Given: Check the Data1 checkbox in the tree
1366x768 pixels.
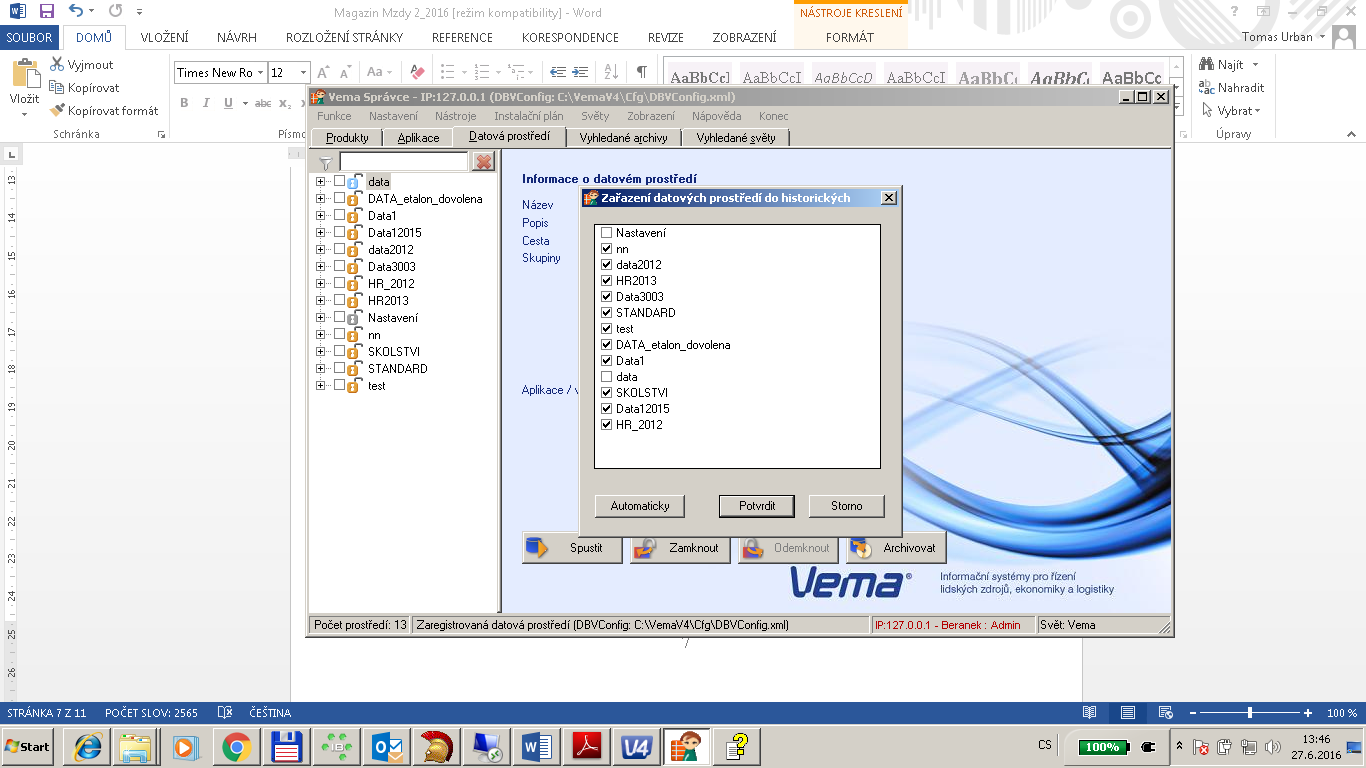Looking at the screenshot, I should coord(339,215).
